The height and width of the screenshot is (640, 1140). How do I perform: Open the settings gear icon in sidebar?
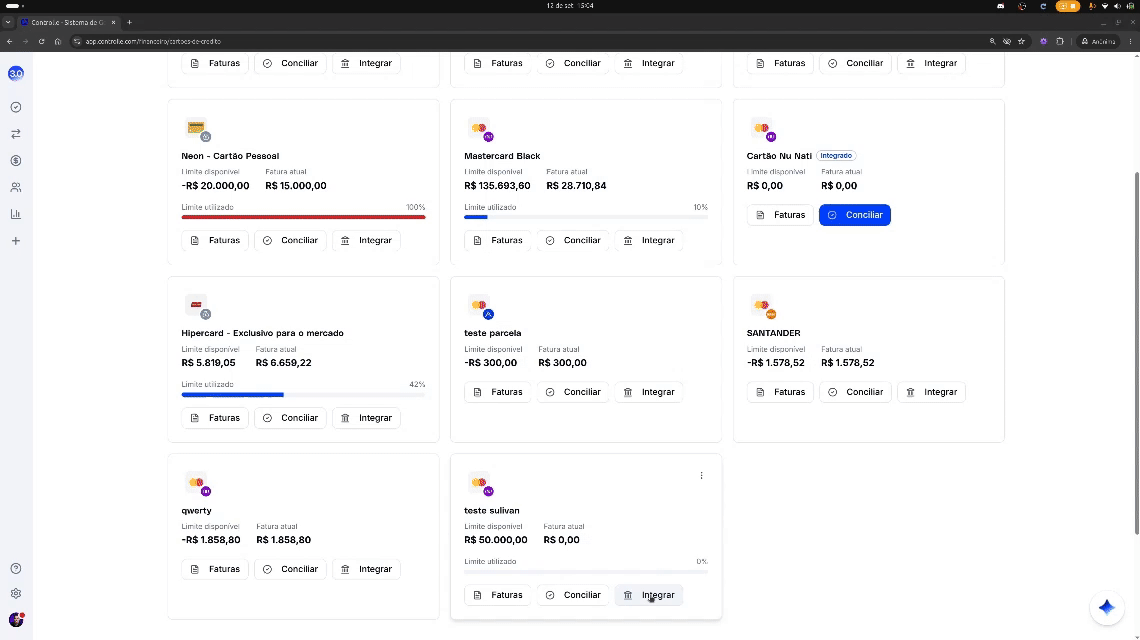[16, 593]
